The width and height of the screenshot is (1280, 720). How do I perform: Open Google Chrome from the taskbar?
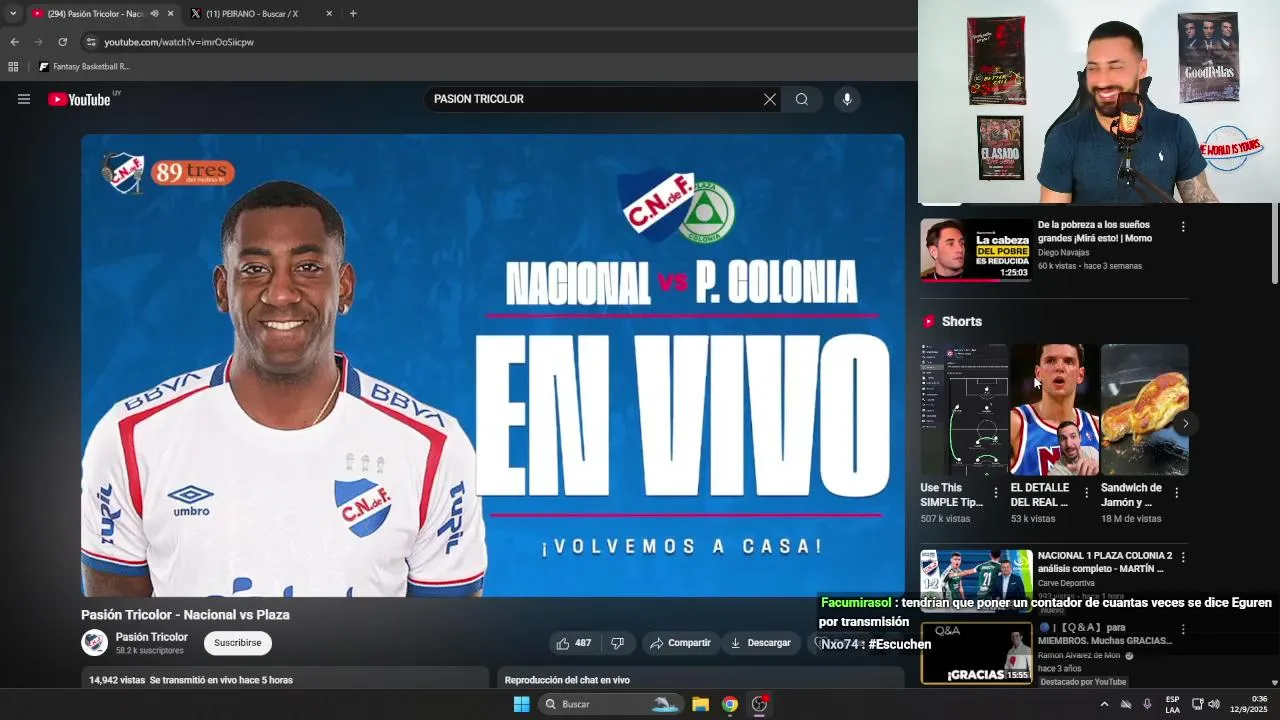730,704
